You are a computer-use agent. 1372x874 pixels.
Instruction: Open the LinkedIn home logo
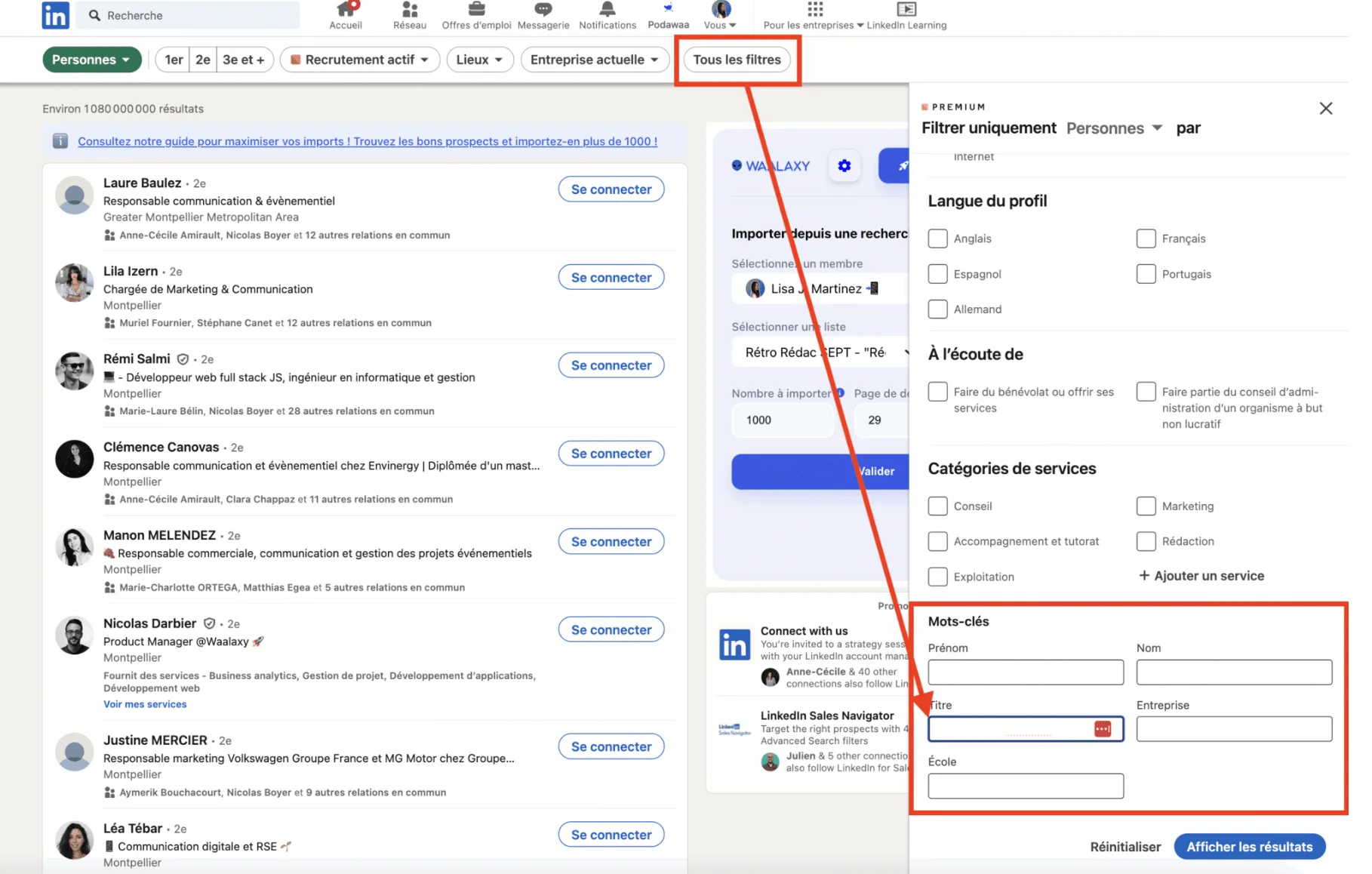[x=55, y=15]
